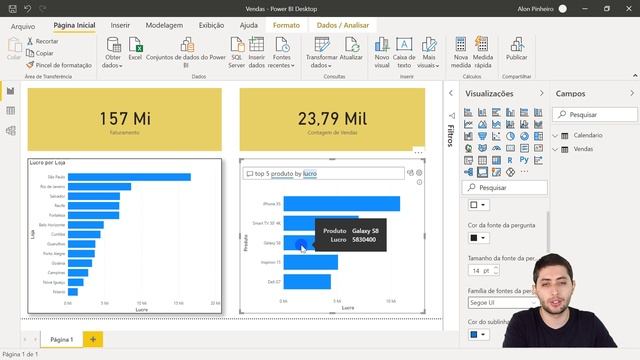
Task: Switch to the Dados / Analisar tab
Action: click(x=343, y=25)
